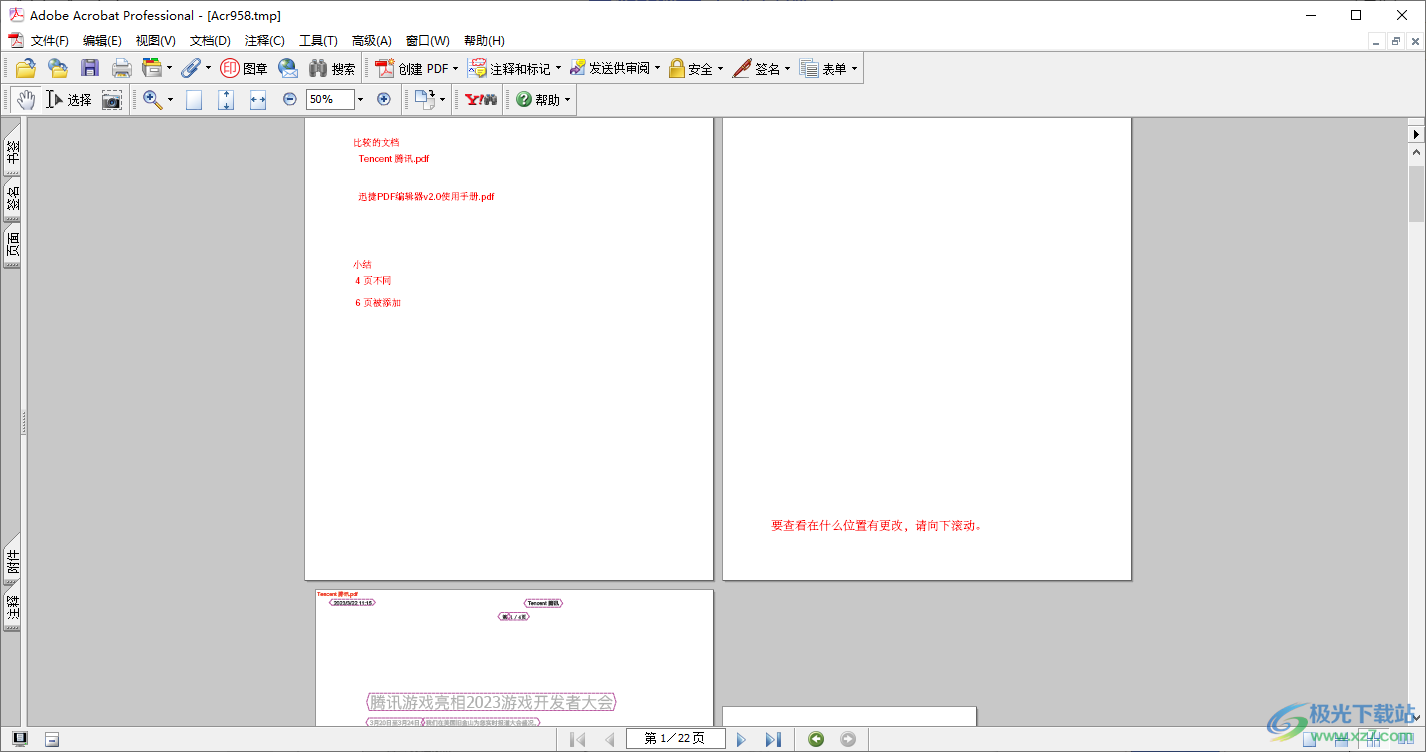The height and width of the screenshot is (752, 1426).
Task: Go to the last page
Action: click(x=773, y=739)
